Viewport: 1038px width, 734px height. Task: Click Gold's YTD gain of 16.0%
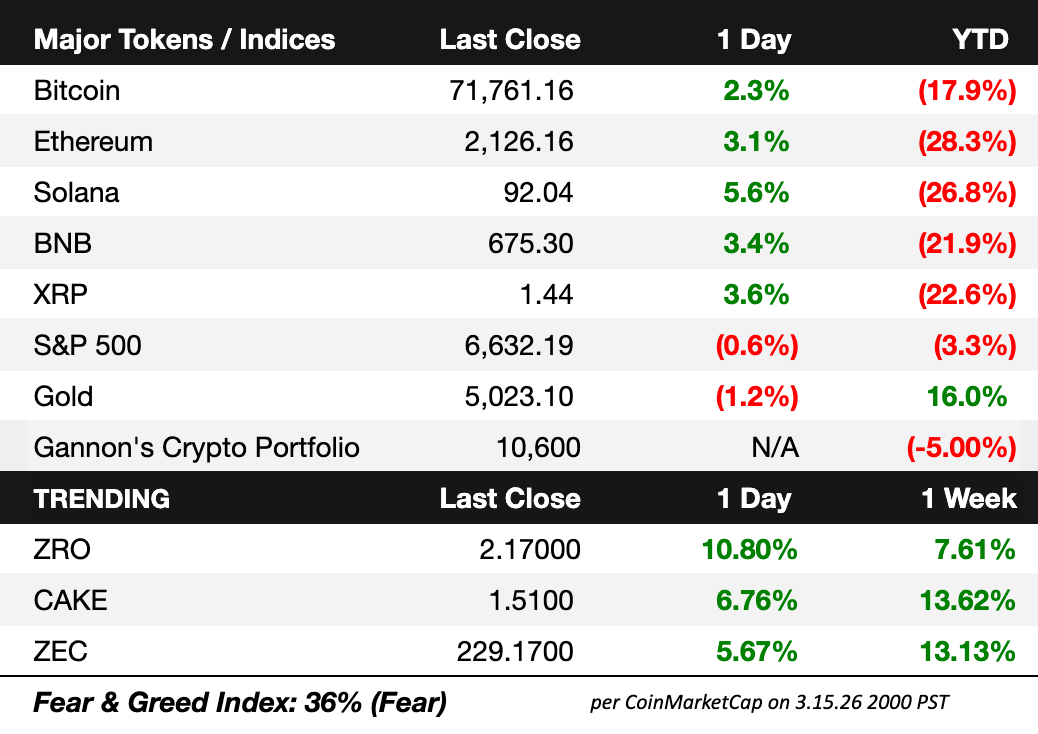[x=966, y=397]
